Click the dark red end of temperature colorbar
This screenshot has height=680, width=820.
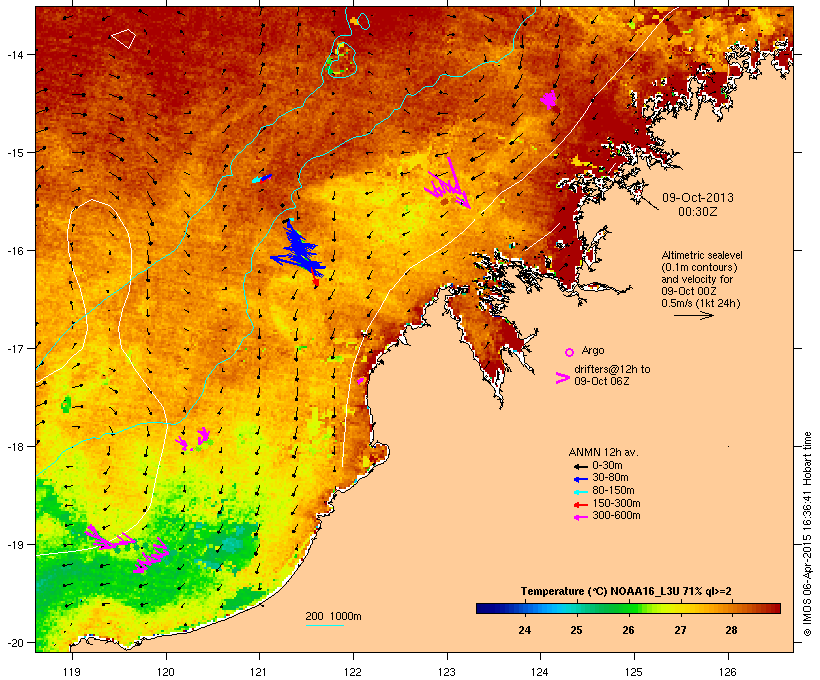click(773, 608)
